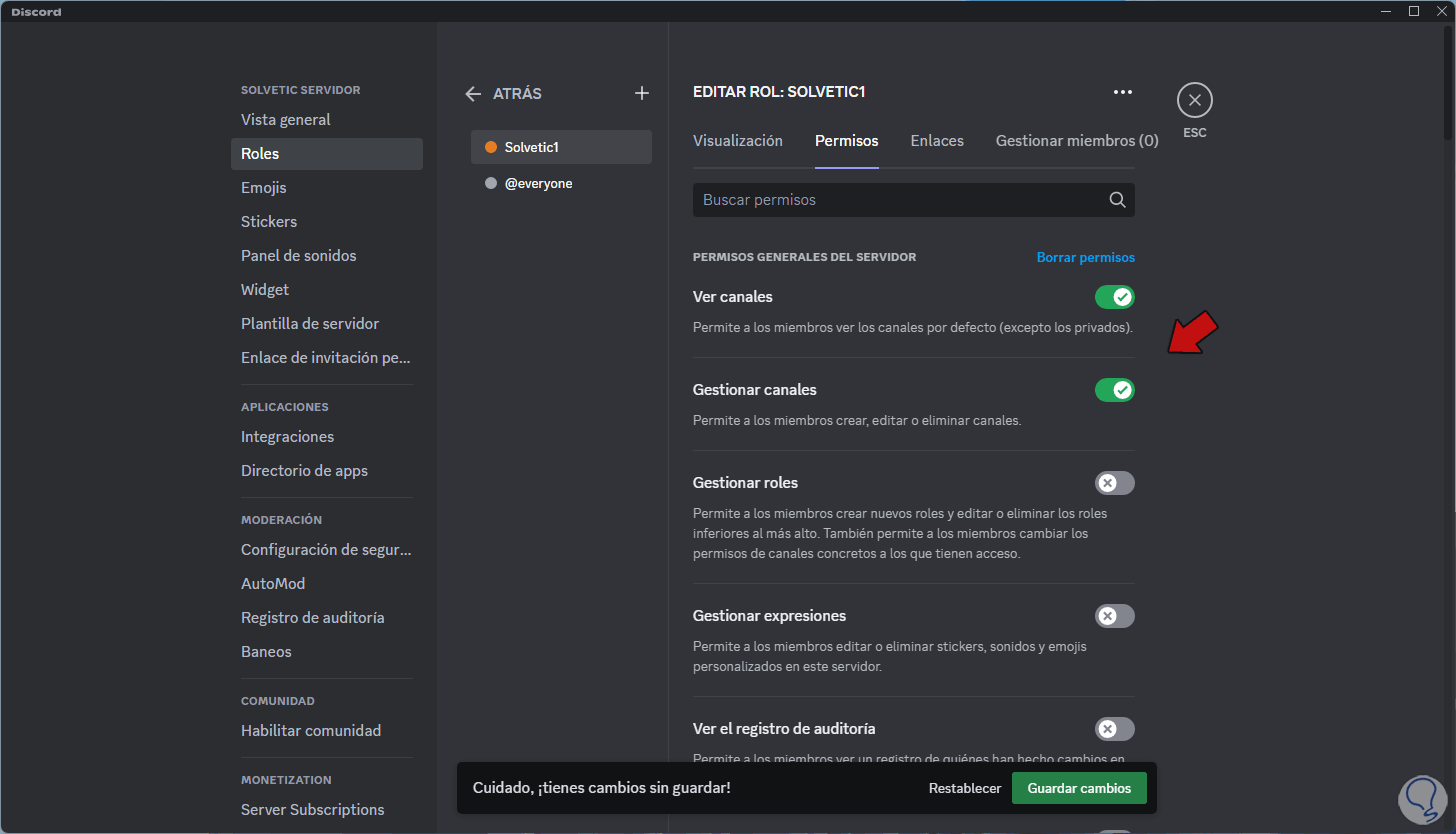
Task: Click the Guardar cambios button
Action: 1078,788
